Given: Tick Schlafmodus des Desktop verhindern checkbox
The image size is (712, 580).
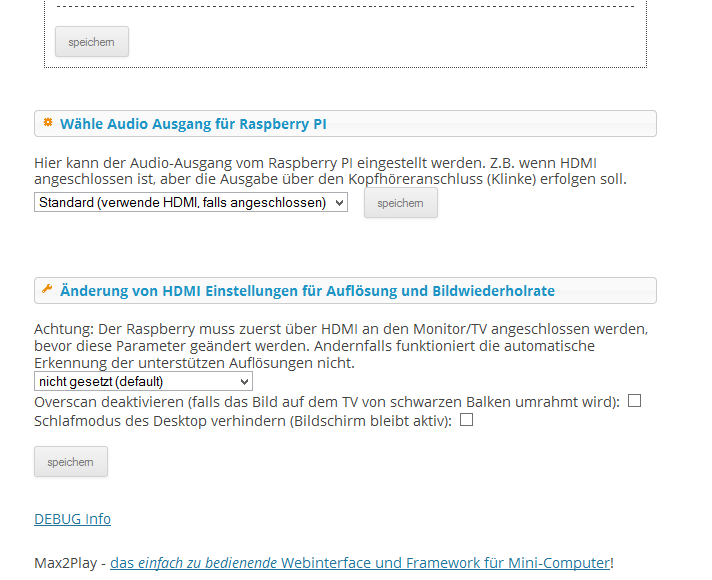Looking at the screenshot, I should tap(466, 420).
